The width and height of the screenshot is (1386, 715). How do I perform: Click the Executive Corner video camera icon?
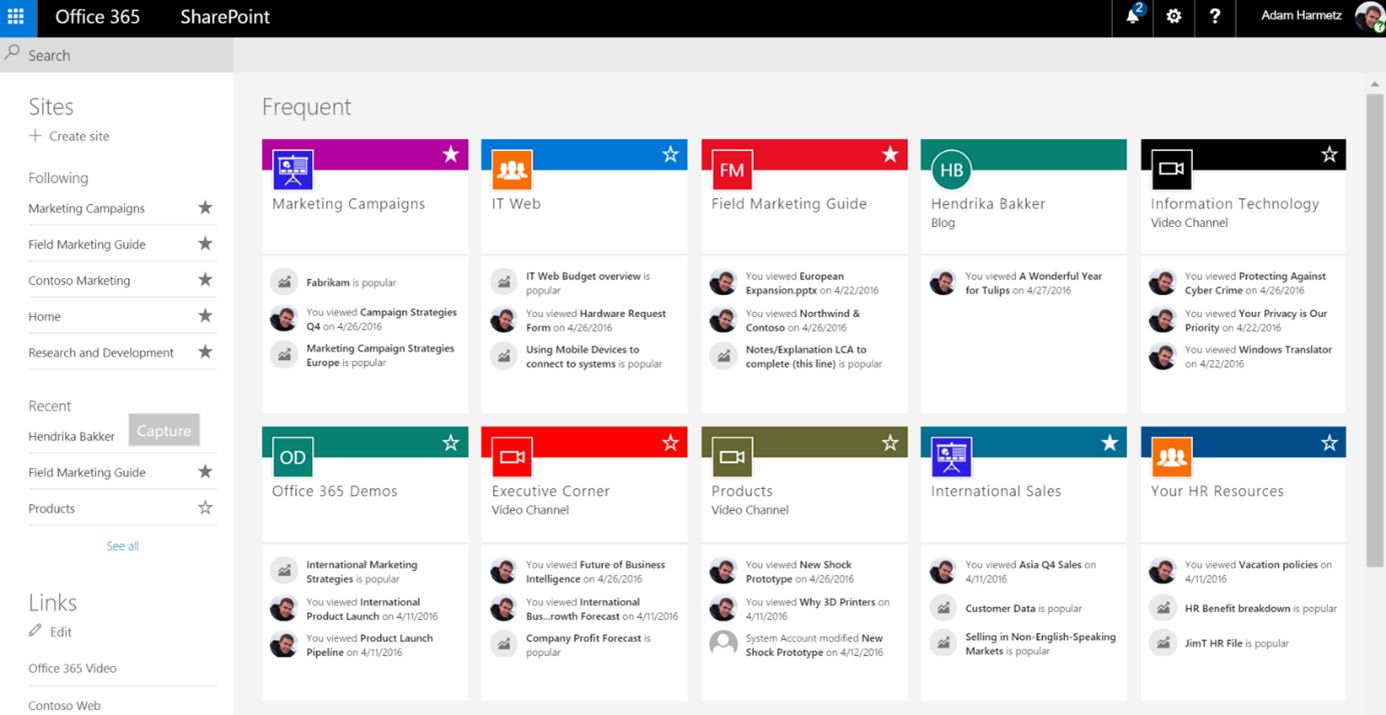[x=512, y=458]
